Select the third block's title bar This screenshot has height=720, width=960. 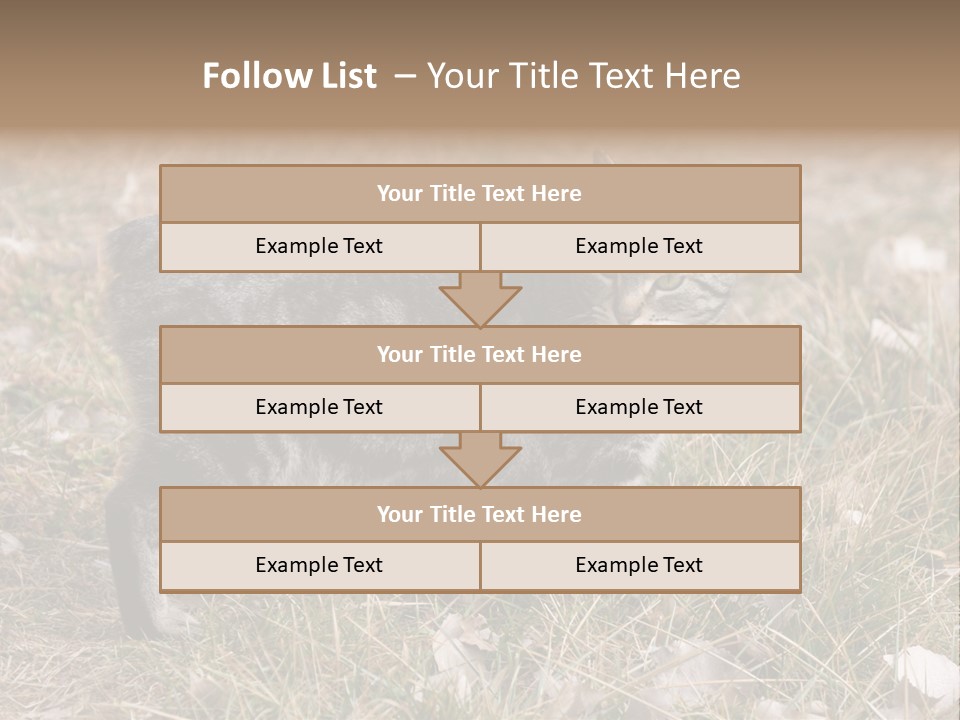point(480,515)
